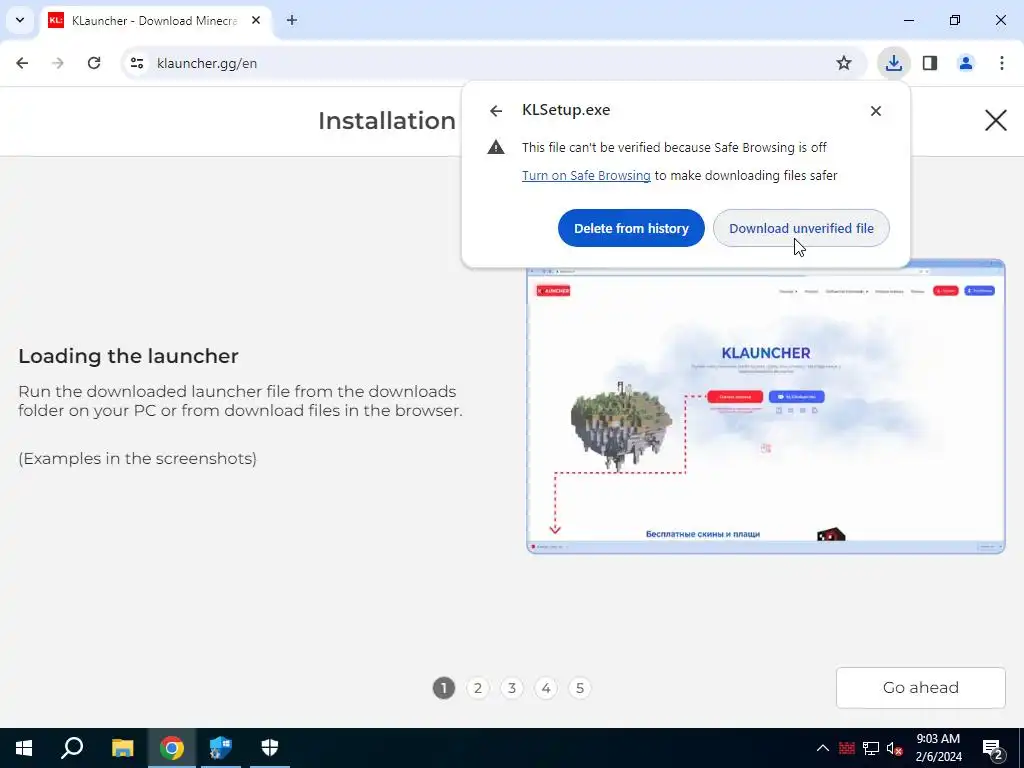Click the Loading the launcher heading
Screen dimensions: 1024x768
point(129,356)
